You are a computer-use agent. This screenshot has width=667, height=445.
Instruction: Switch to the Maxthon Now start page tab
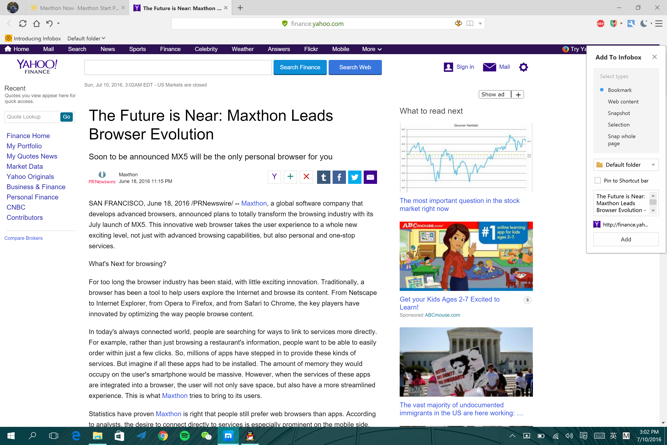coord(79,8)
